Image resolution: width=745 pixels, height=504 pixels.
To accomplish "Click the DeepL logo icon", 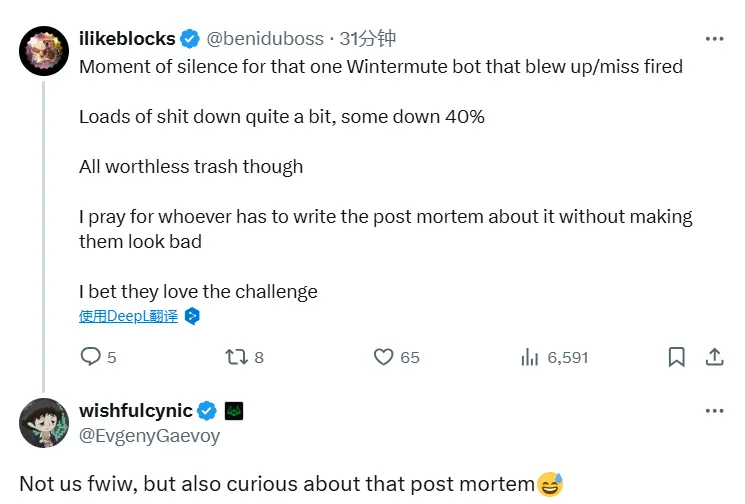I will 193,316.
